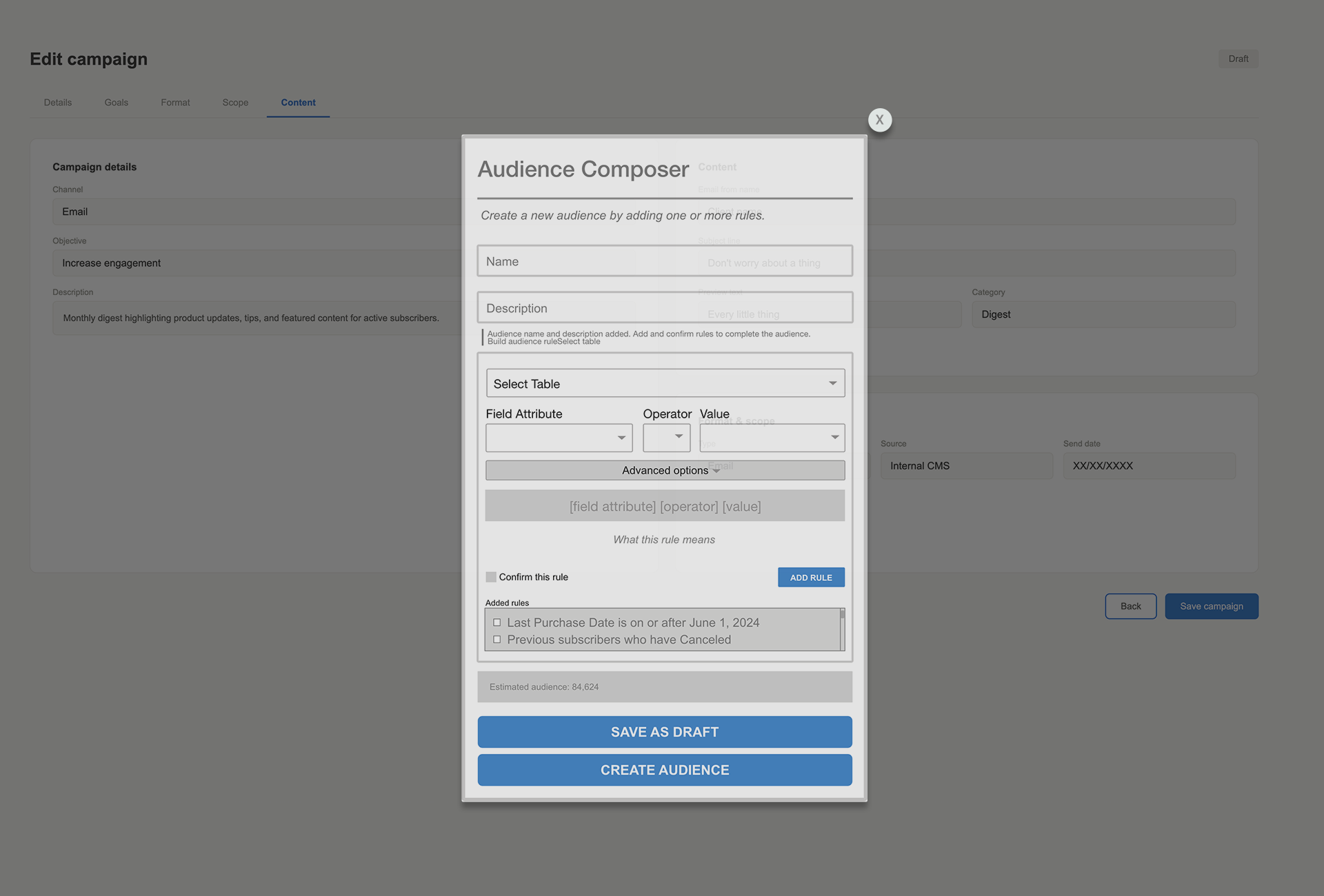Click the audience Description input field
The width and height of the screenshot is (1324, 896).
click(665, 308)
